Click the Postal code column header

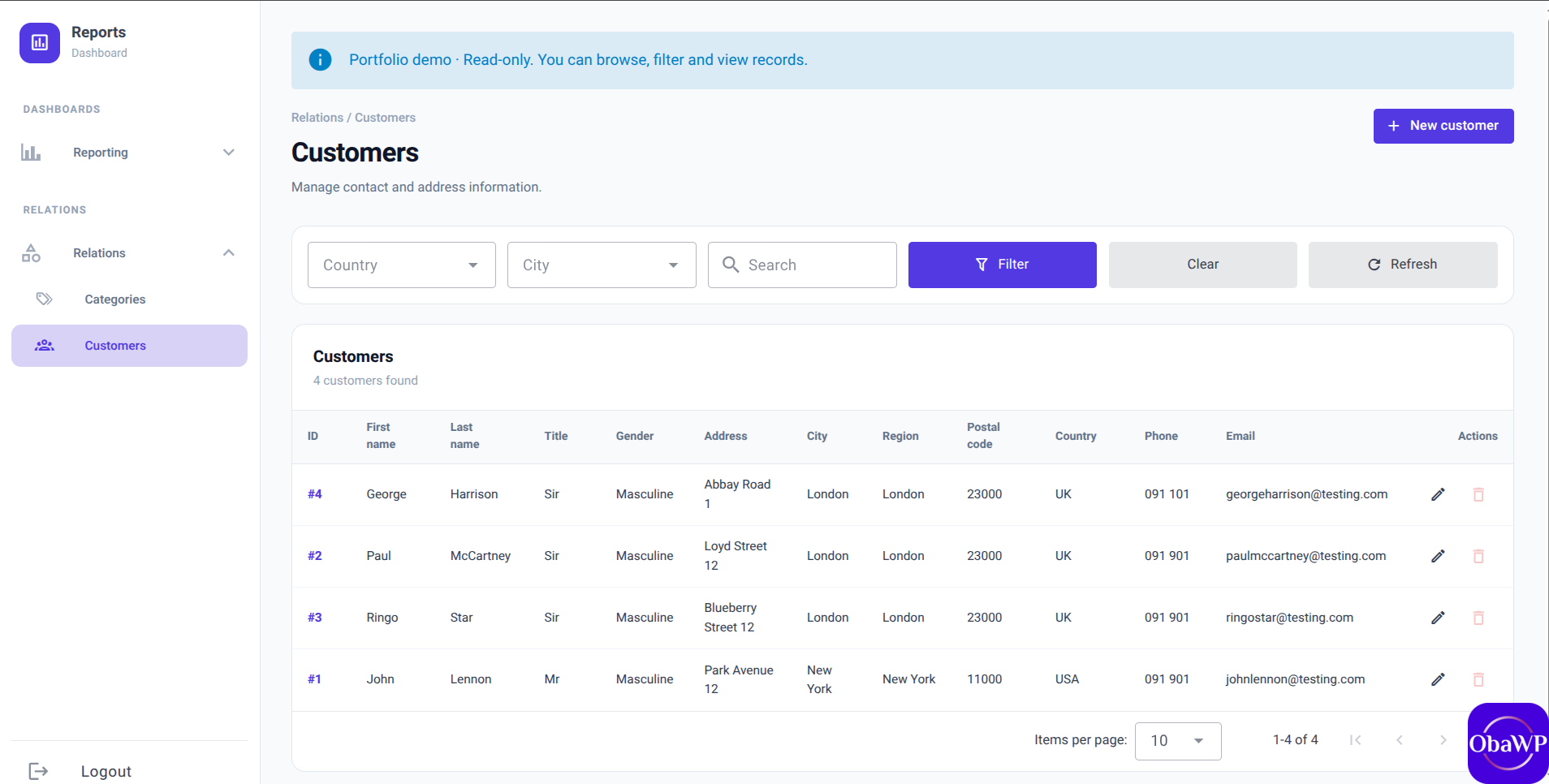(983, 436)
